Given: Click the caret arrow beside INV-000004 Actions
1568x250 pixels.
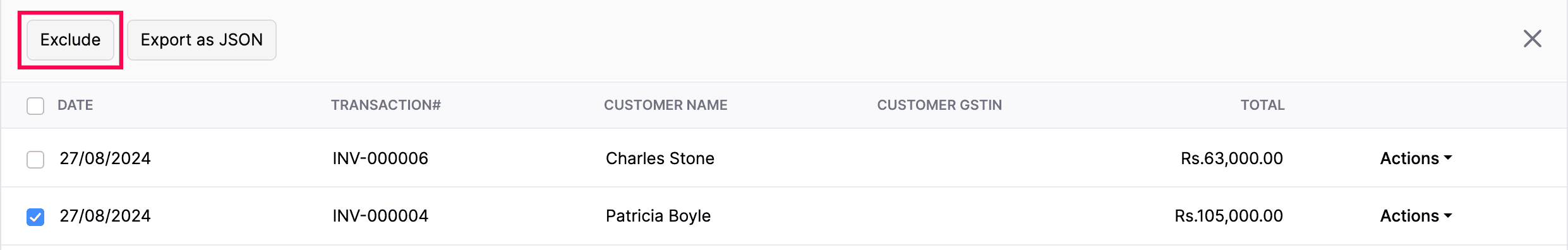Looking at the screenshot, I should click(x=1448, y=215).
